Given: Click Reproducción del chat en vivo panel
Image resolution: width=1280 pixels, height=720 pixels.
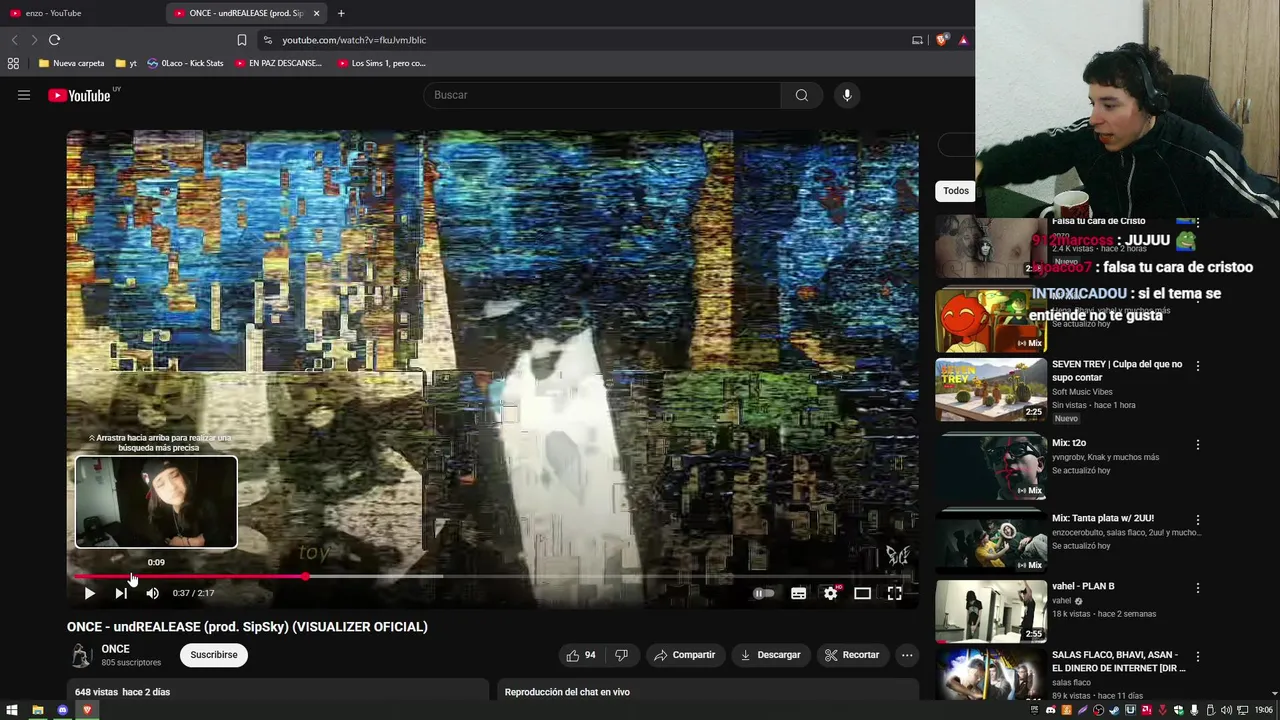Looking at the screenshot, I should pos(707,690).
